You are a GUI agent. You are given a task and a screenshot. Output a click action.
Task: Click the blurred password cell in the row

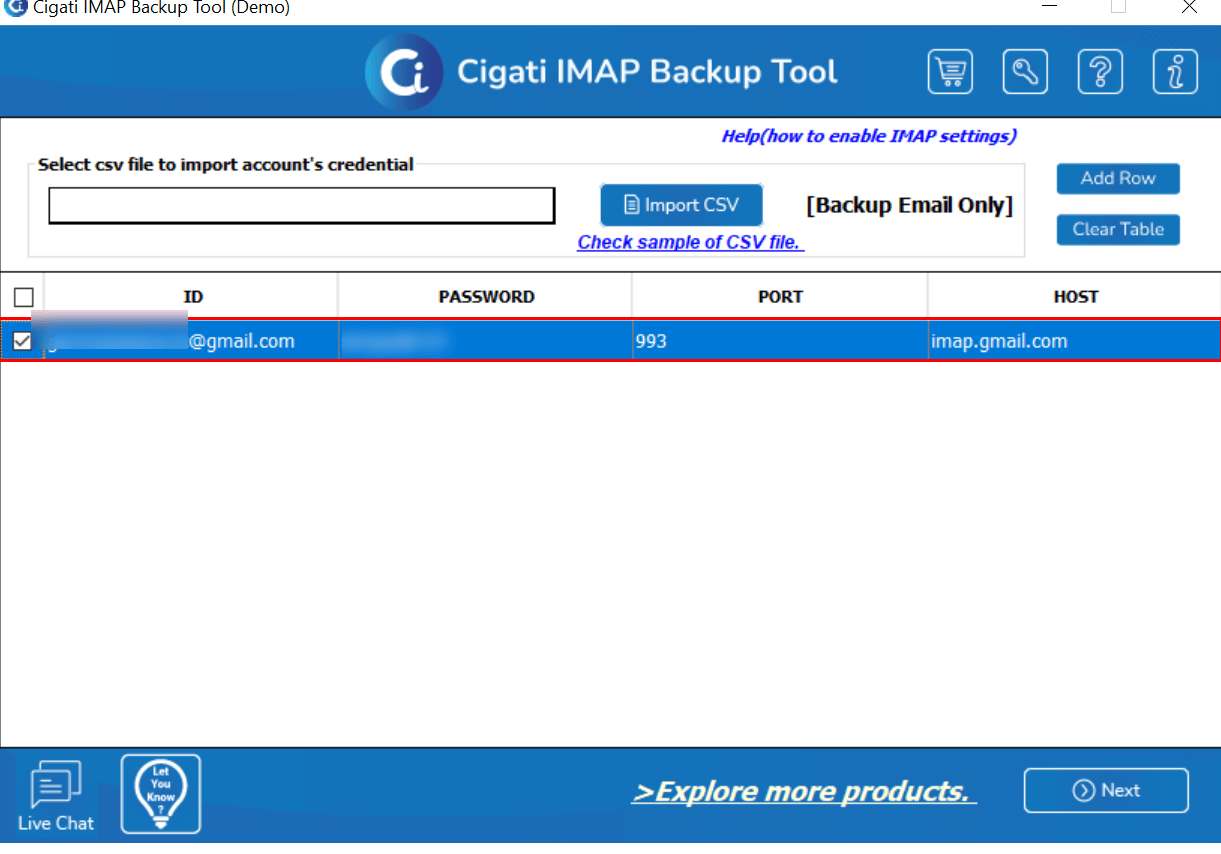[486, 341]
